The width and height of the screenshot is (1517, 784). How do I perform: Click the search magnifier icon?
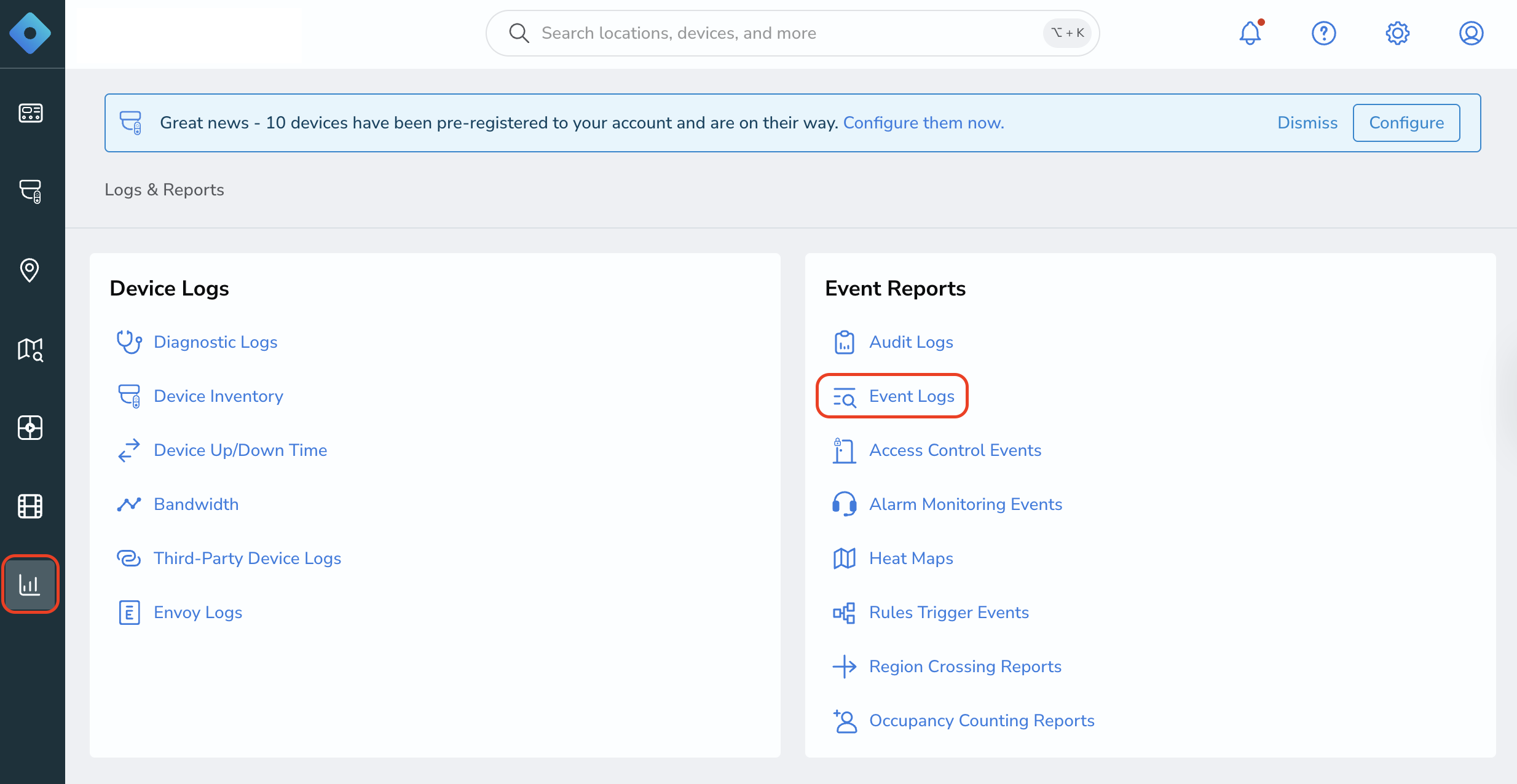pyautogui.click(x=519, y=33)
